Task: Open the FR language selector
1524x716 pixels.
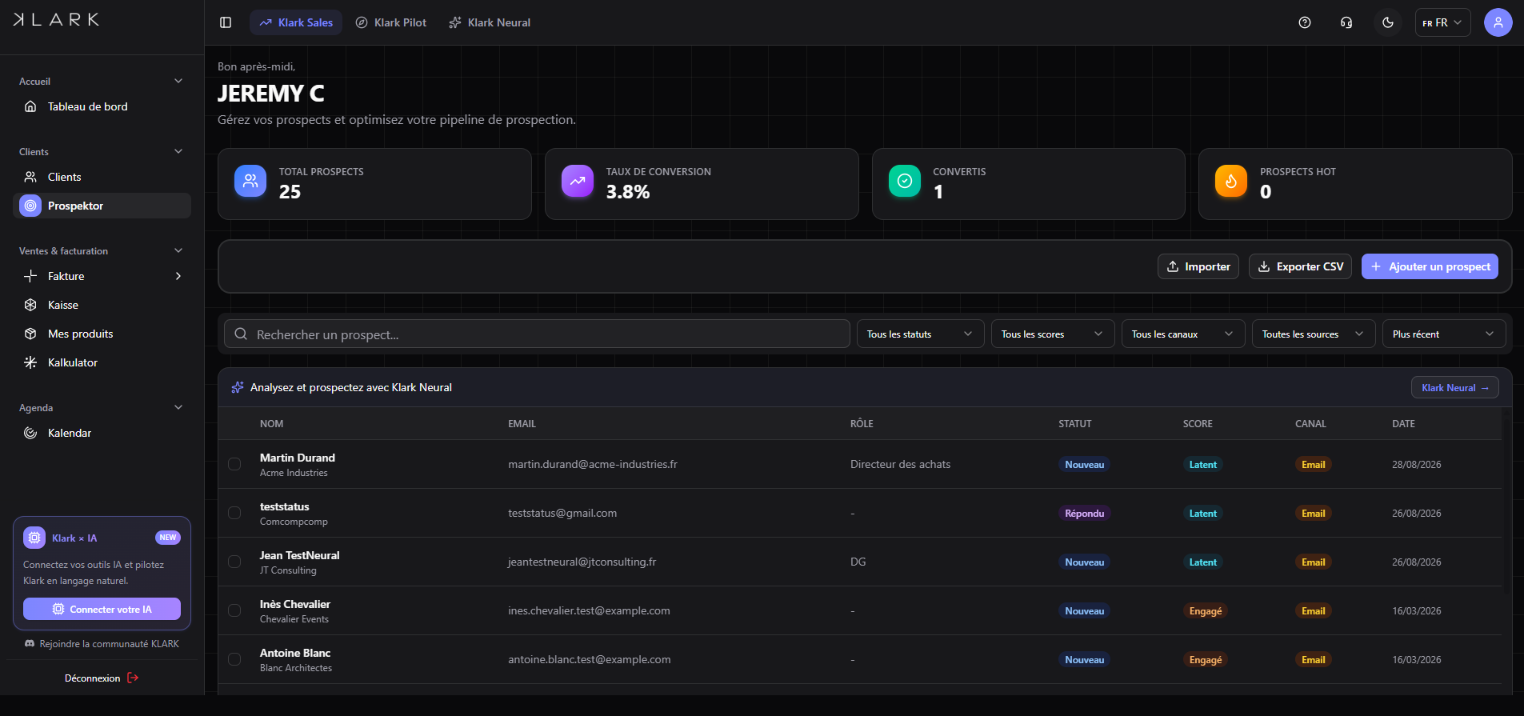Action: (1442, 22)
